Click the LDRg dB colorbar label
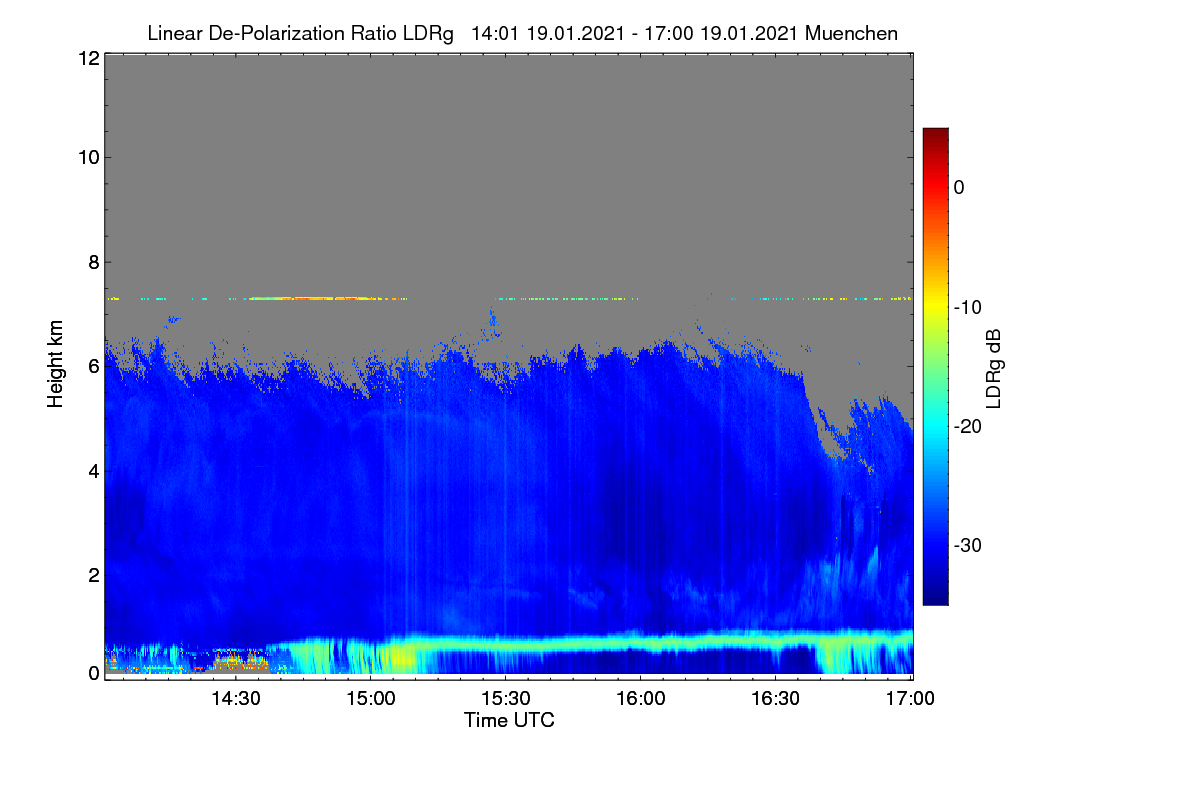Screen dimensions: 1200x800 995,367
